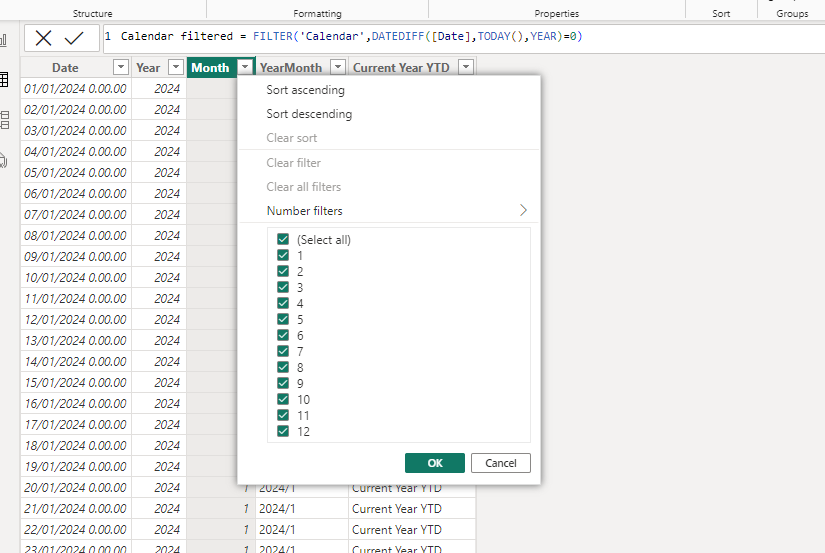
Task: Open Month column filter dropdown arrow
Action: [245, 67]
